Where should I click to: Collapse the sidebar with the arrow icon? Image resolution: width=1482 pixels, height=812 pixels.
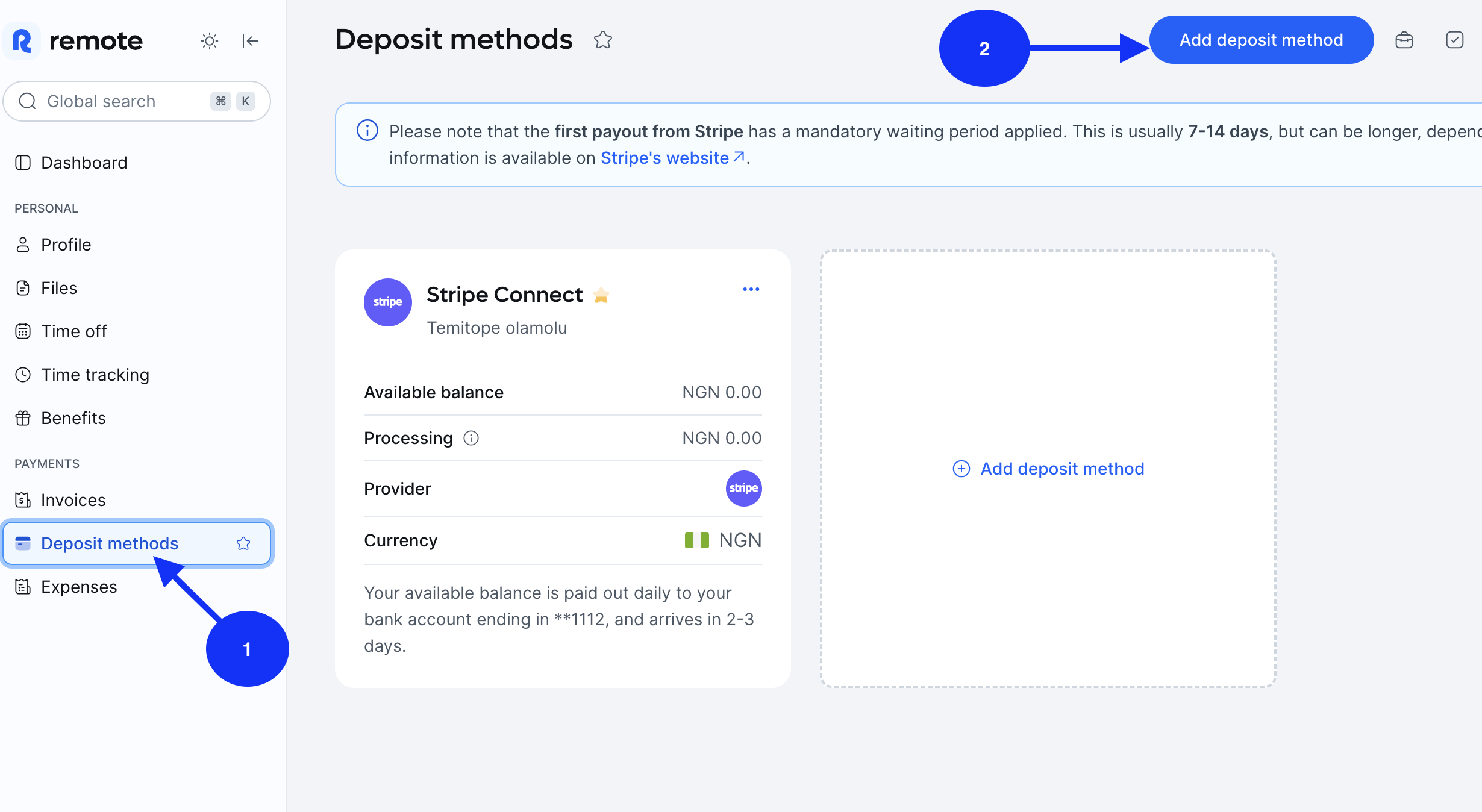click(250, 41)
